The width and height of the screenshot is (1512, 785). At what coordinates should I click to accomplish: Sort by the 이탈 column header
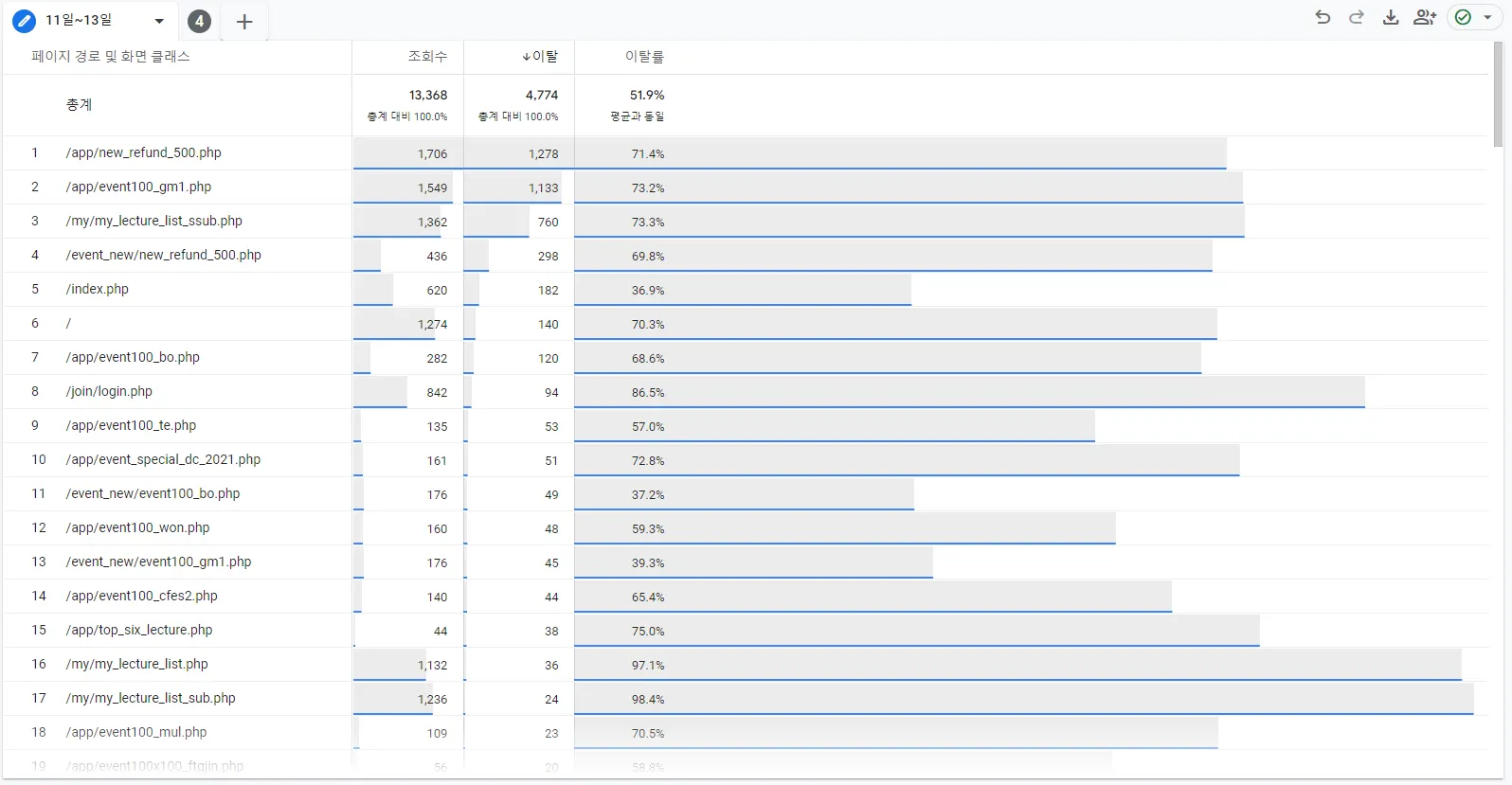tap(541, 57)
